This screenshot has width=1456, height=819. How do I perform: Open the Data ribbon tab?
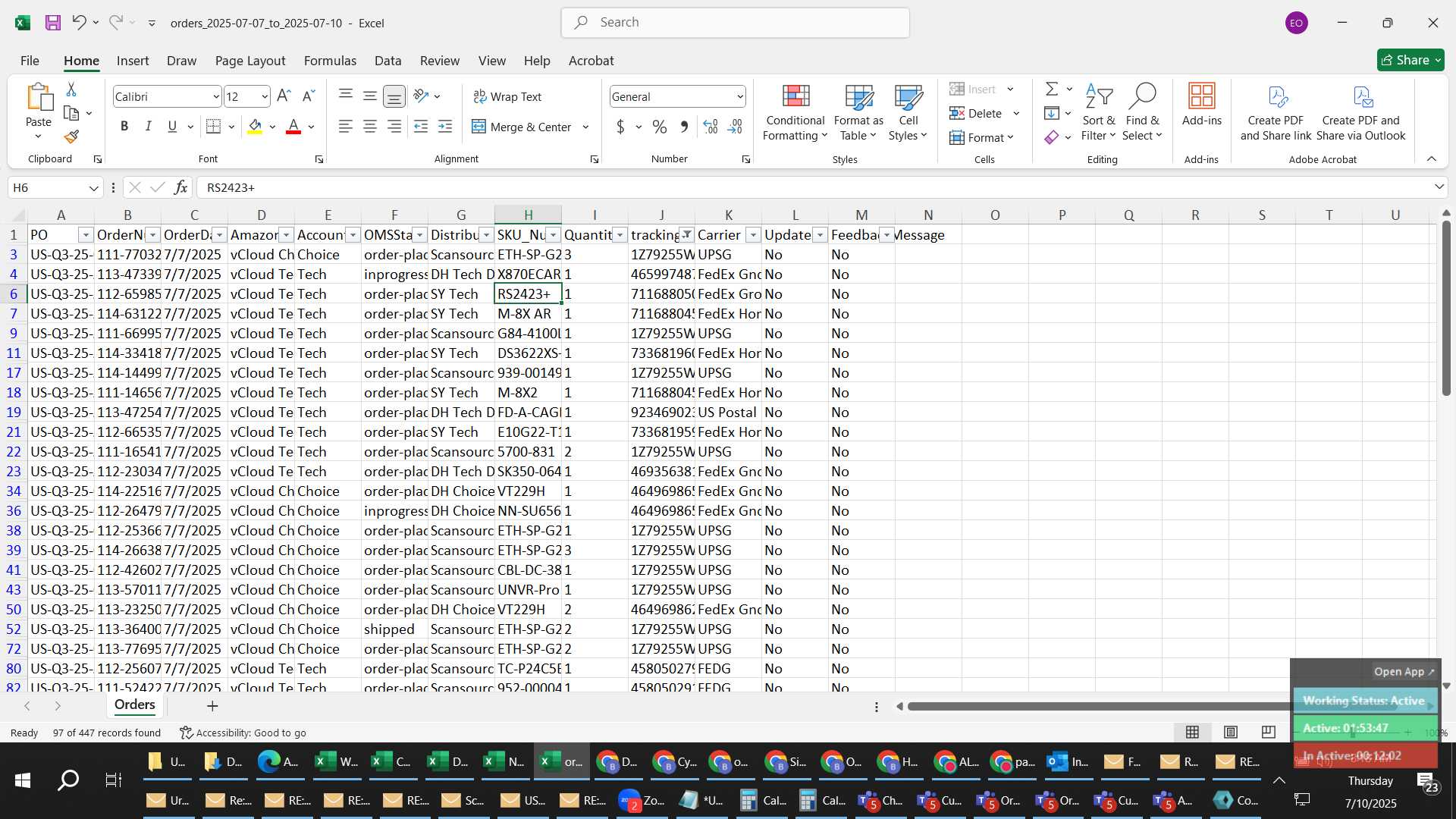click(388, 61)
